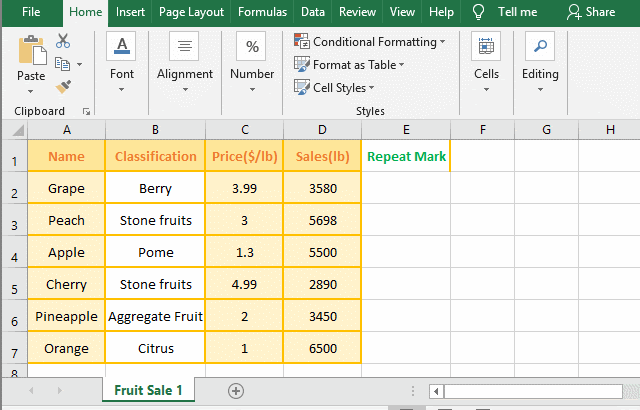Select the Classification header cell
Viewport: 640px width, 410px height.
[x=156, y=156]
